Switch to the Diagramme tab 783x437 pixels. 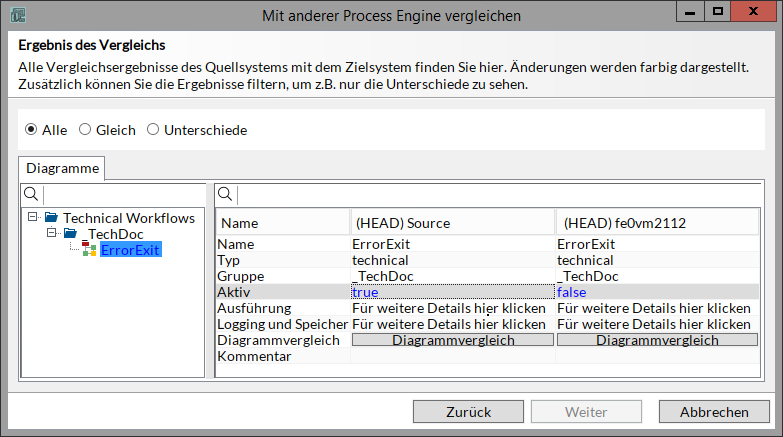(x=62, y=168)
